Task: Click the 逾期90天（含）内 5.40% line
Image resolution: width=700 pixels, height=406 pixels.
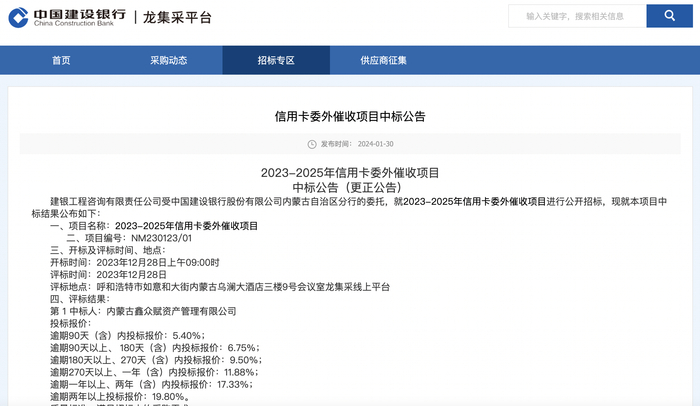Action: point(128,335)
